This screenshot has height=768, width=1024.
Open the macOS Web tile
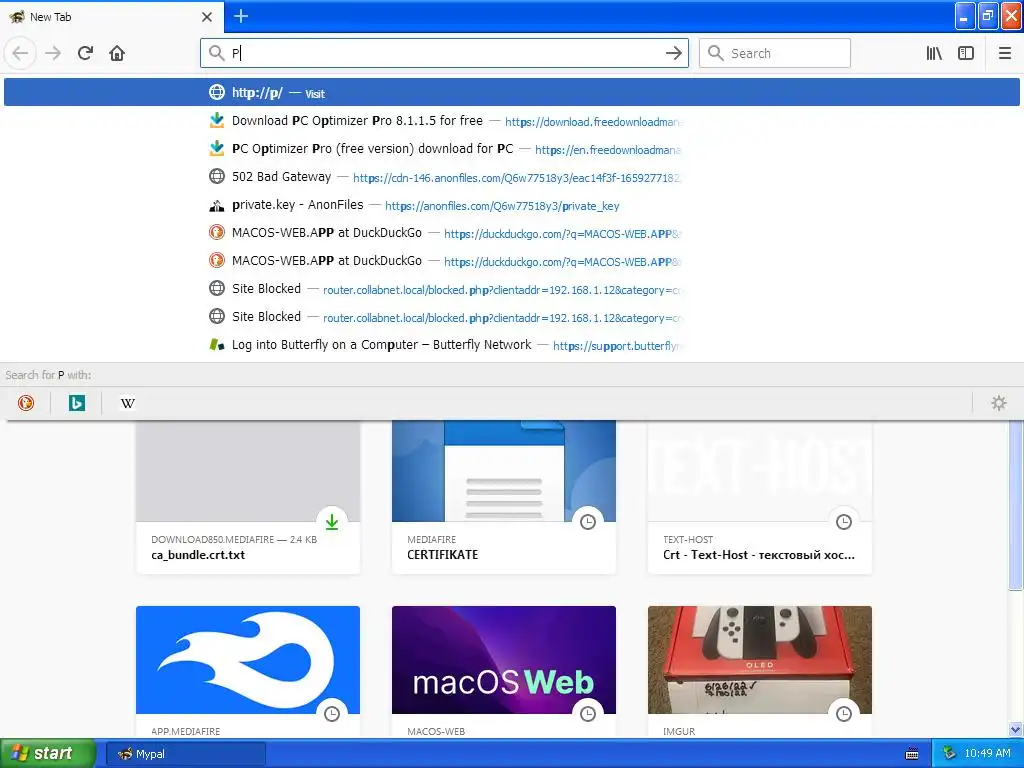coord(504,672)
